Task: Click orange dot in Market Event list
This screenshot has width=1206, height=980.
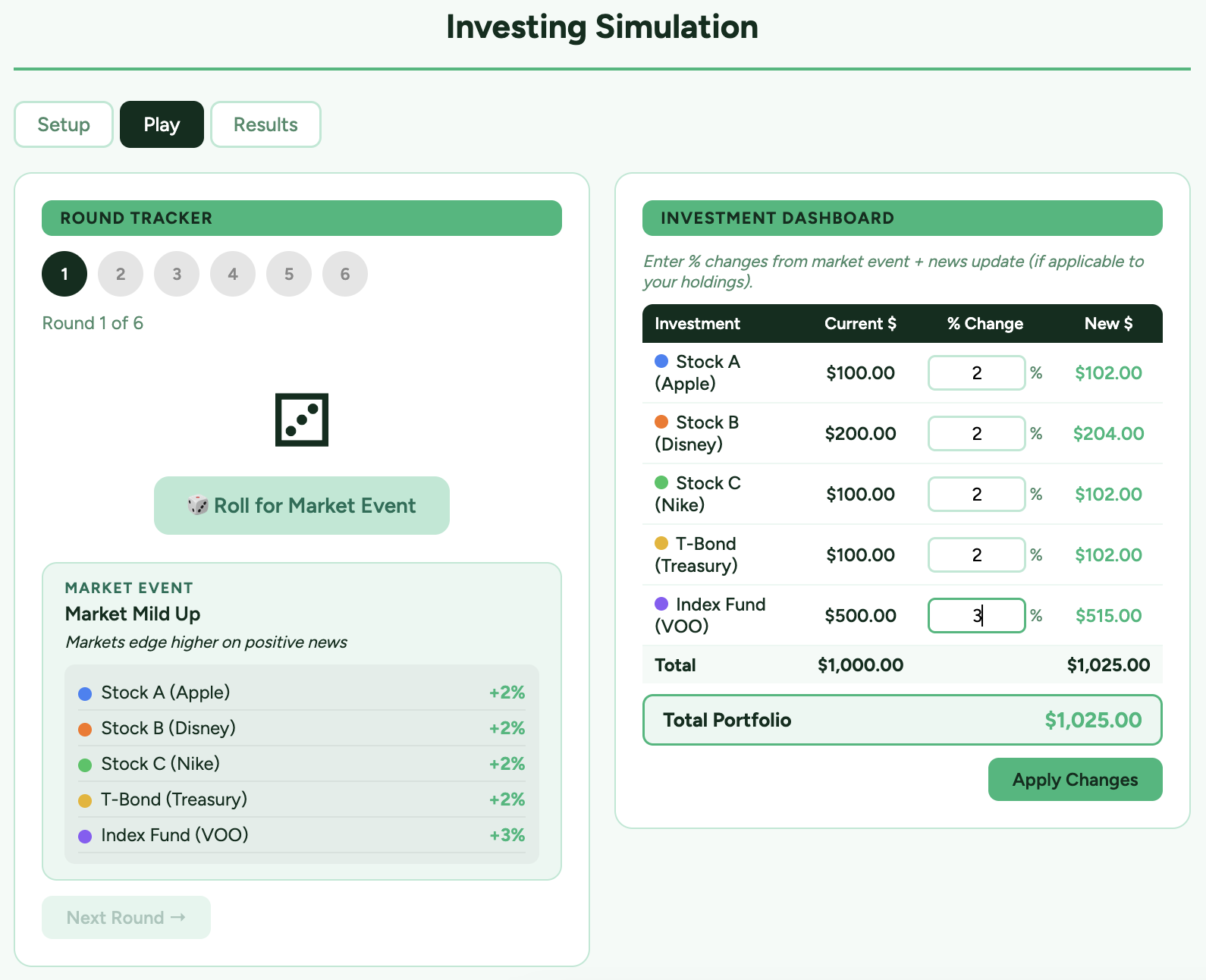Action: tap(85, 729)
